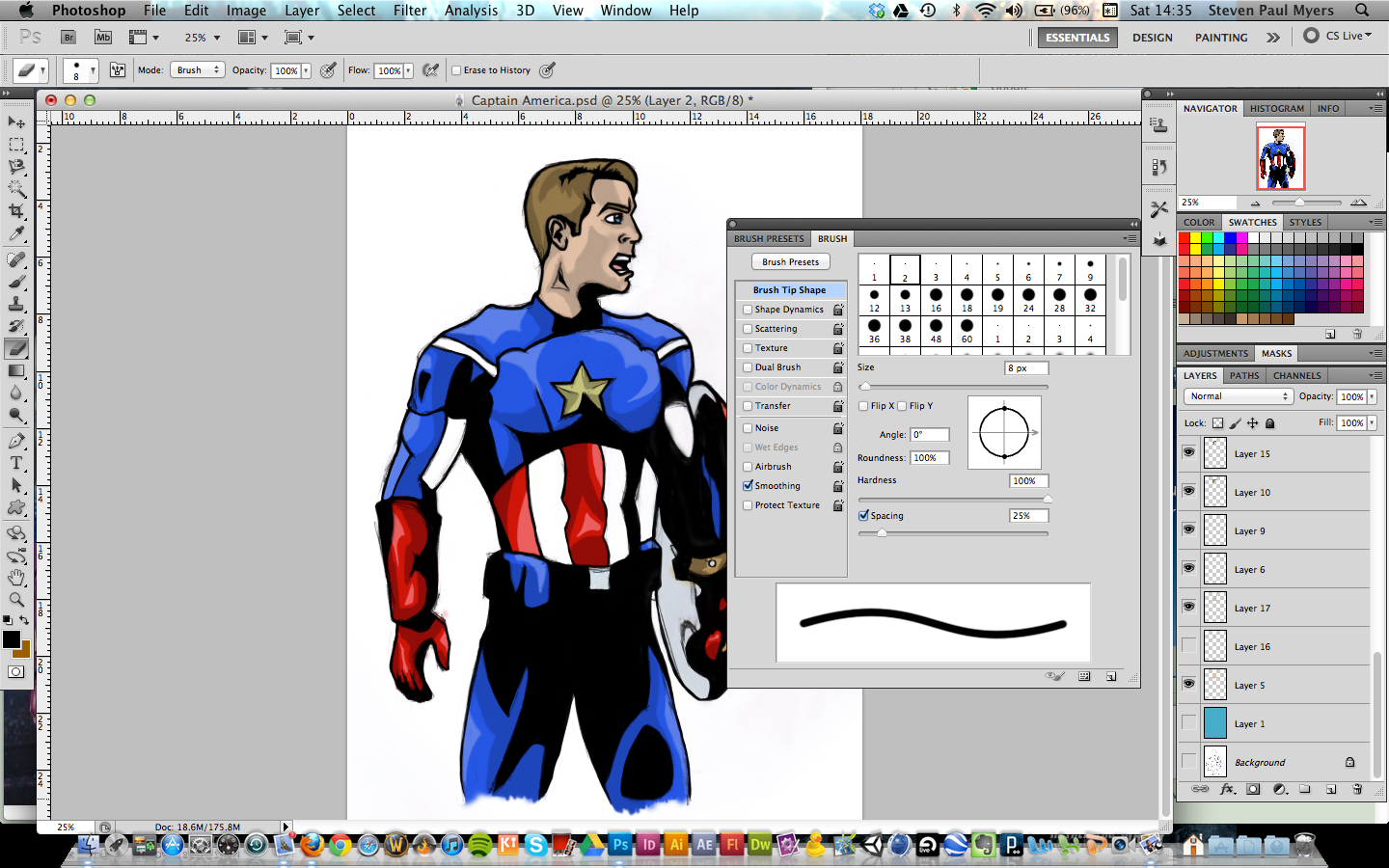1389x868 pixels.
Task: Add a layer mask icon
Action: tap(1253, 789)
